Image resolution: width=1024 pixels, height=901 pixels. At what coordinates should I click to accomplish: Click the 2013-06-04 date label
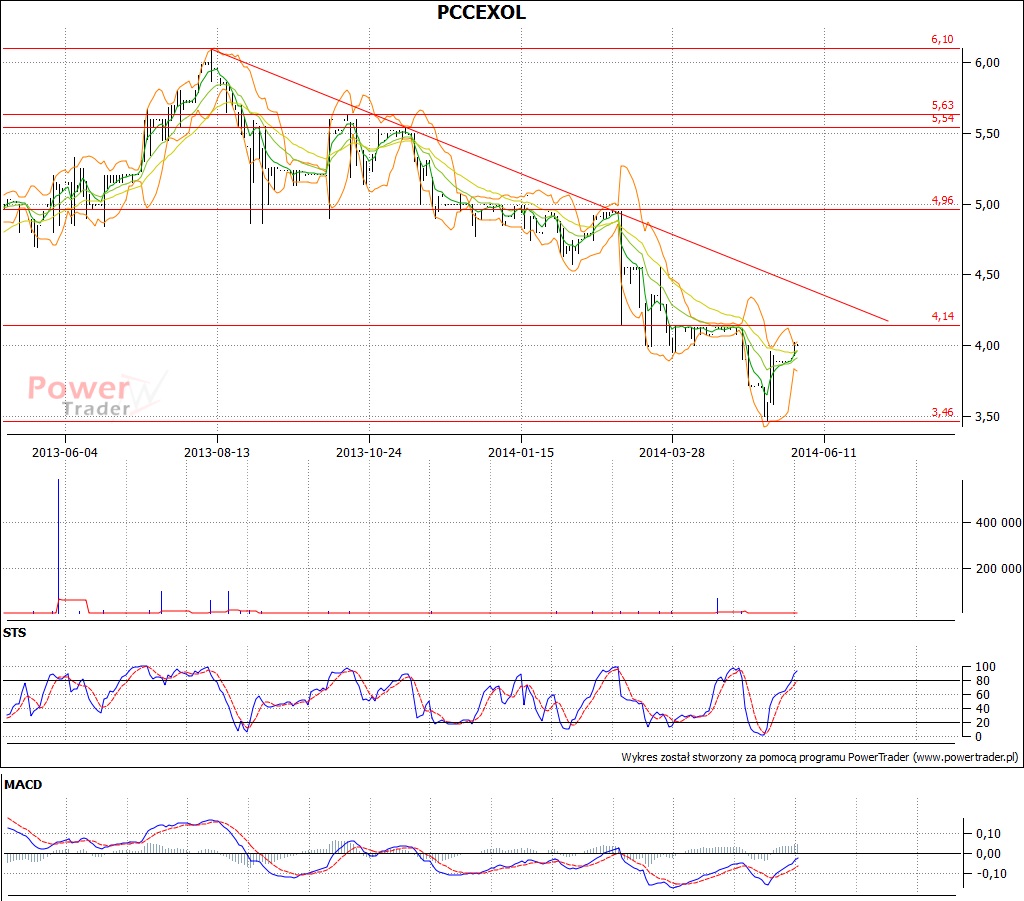tap(65, 452)
